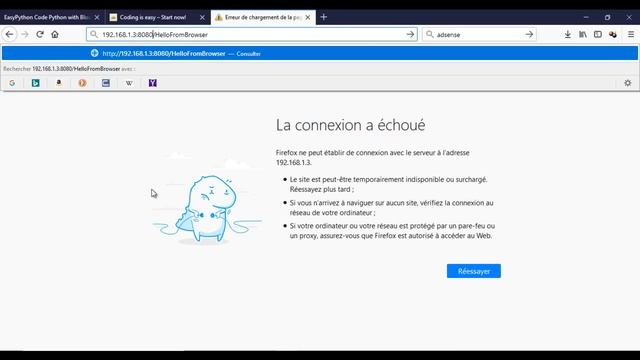Click inside the address bar URL field

click(251, 35)
